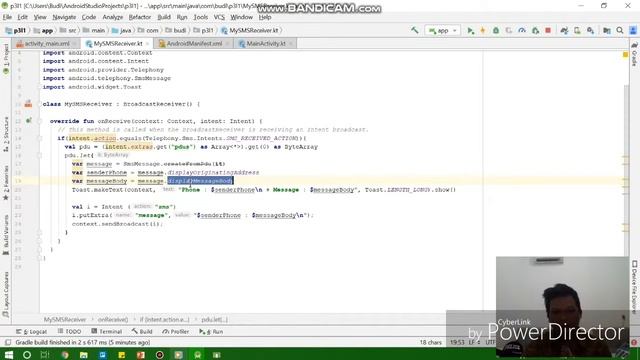Open the Profiler tool window

[176, 331]
